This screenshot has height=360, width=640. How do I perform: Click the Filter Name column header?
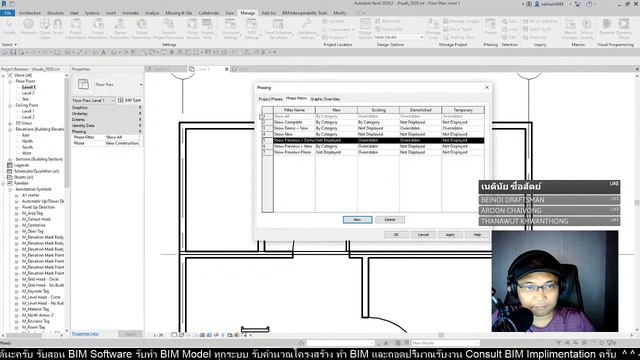(294, 110)
